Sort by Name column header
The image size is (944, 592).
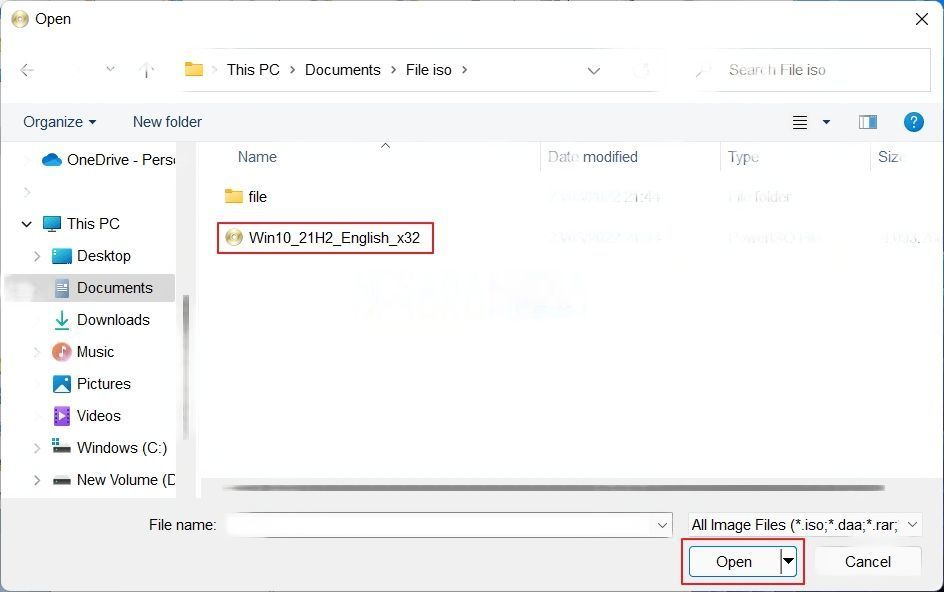[x=257, y=157]
